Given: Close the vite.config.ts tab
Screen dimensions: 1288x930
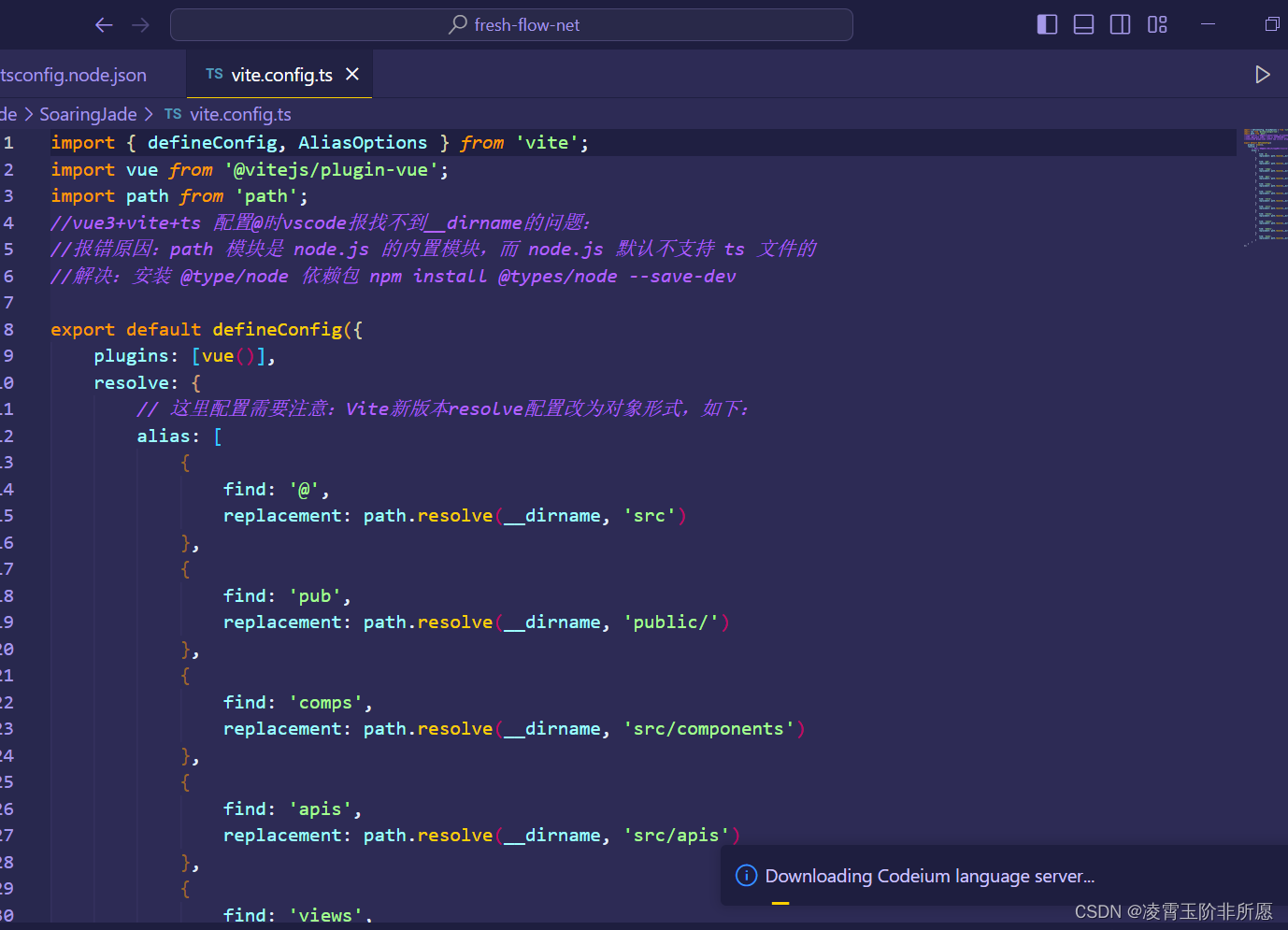Looking at the screenshot, I should [x=352, y=74].
